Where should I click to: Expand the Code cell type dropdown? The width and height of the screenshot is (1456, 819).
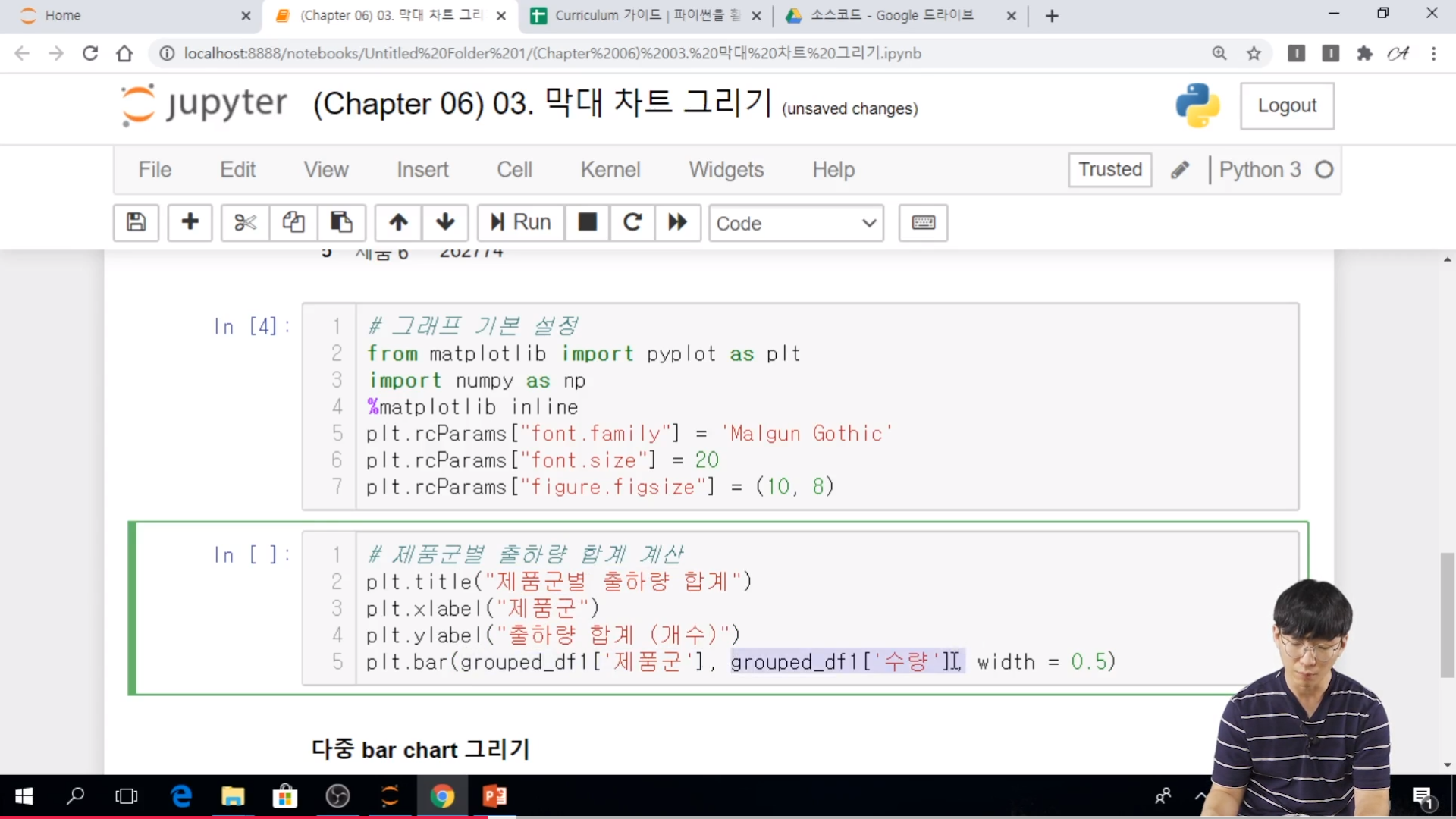click(795, 223)
